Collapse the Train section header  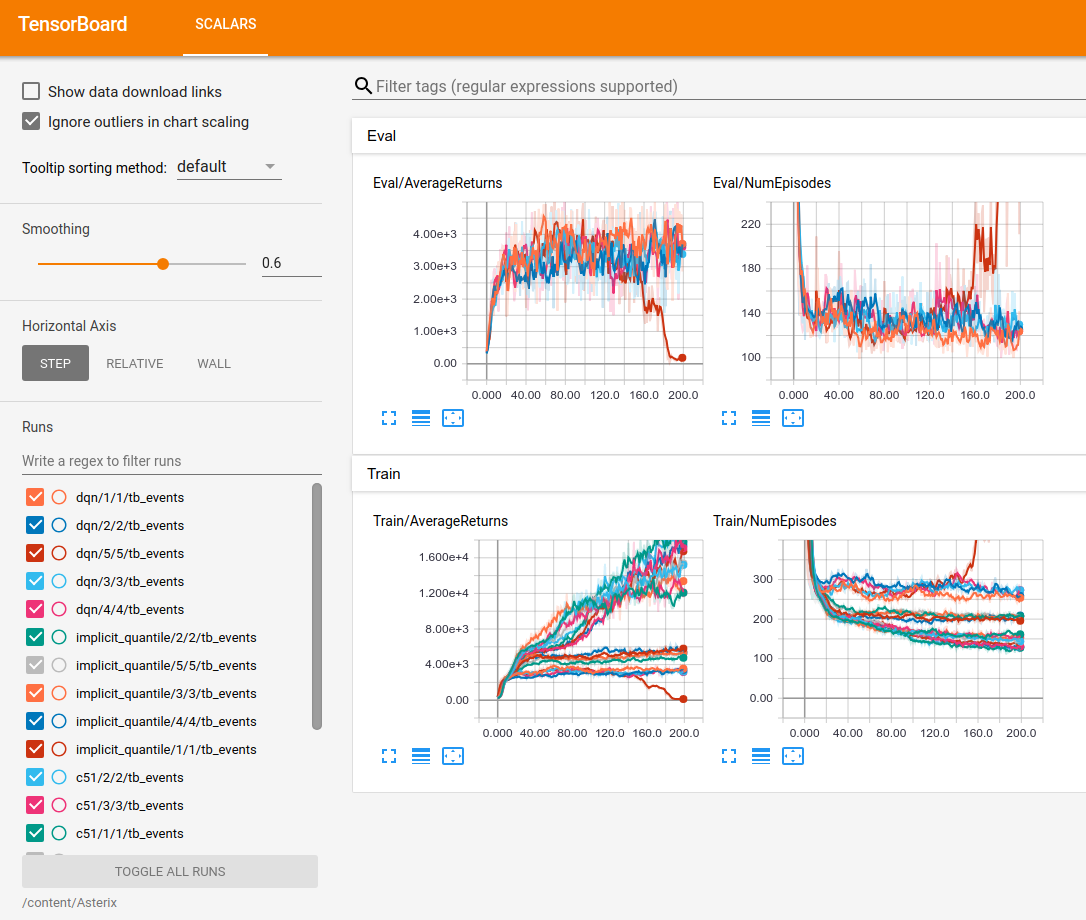coord(719,474)
